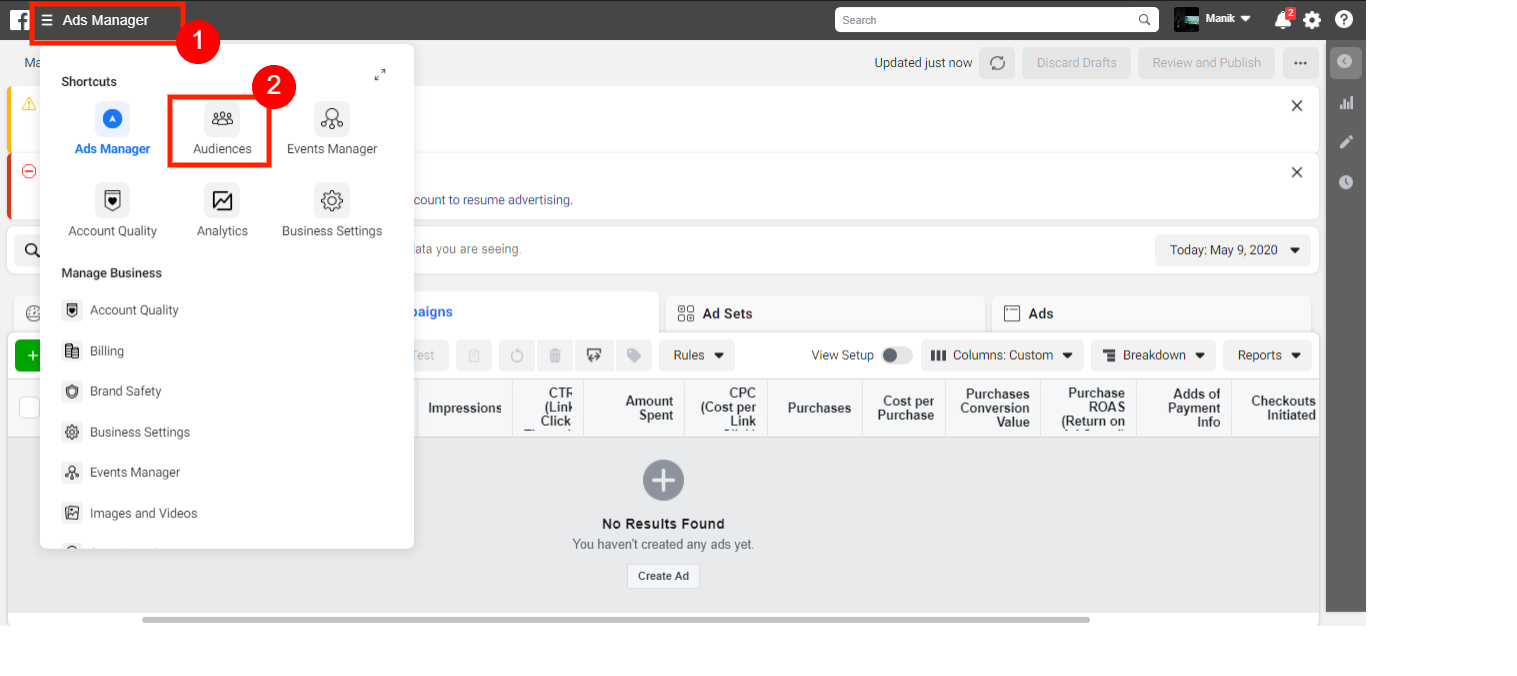Refresh data with the reload icon
This screenshot has width=1517, height=676.
click(997, 63)
